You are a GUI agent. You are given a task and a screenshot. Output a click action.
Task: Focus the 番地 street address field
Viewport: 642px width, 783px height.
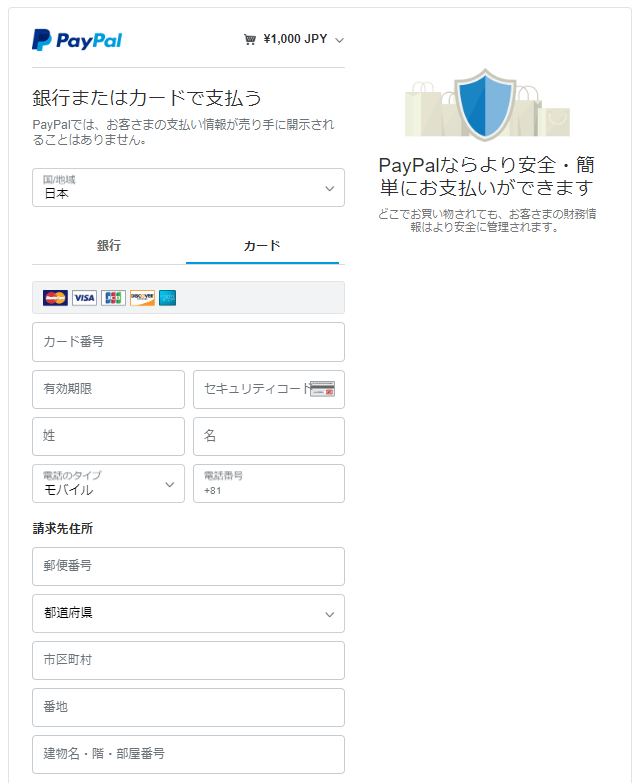188,707
